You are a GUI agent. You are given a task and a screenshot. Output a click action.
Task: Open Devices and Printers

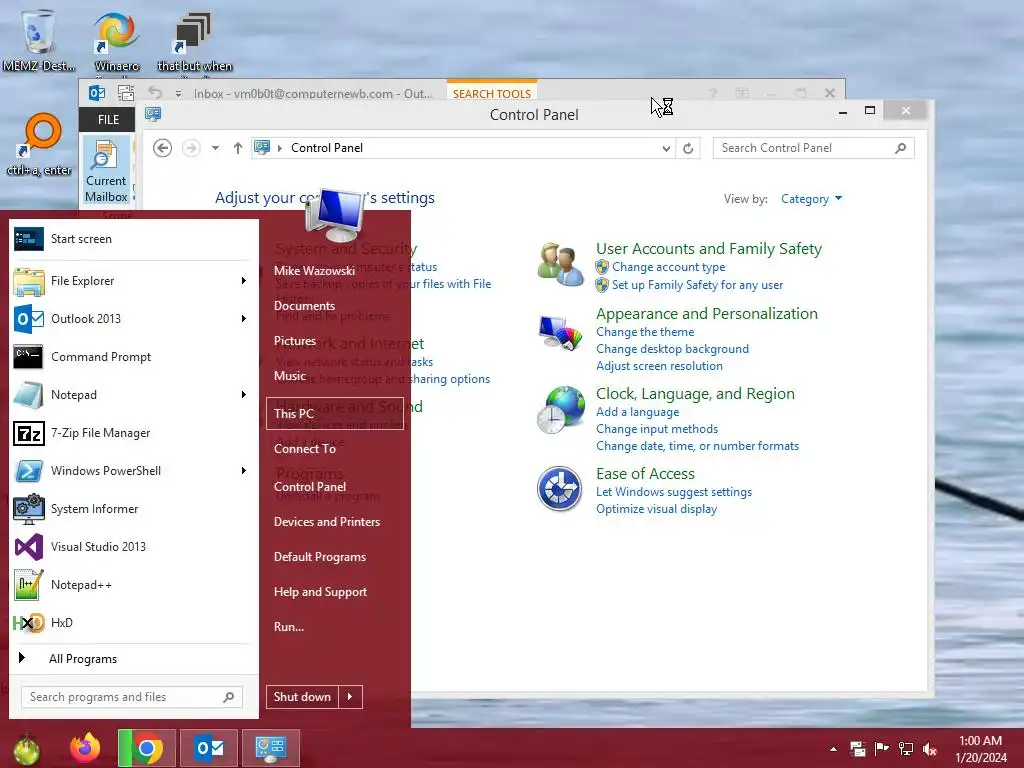click(327, 522)
